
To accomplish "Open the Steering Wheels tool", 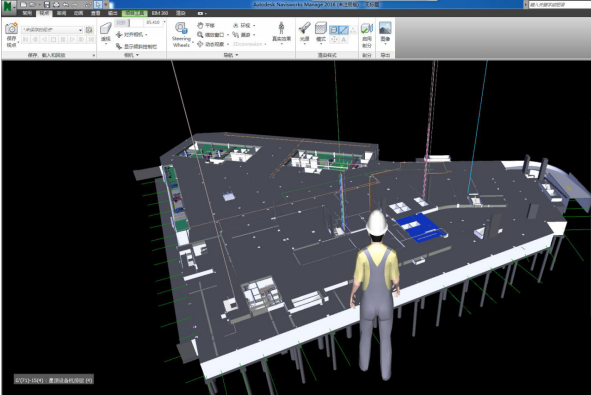I will [181, 34].
